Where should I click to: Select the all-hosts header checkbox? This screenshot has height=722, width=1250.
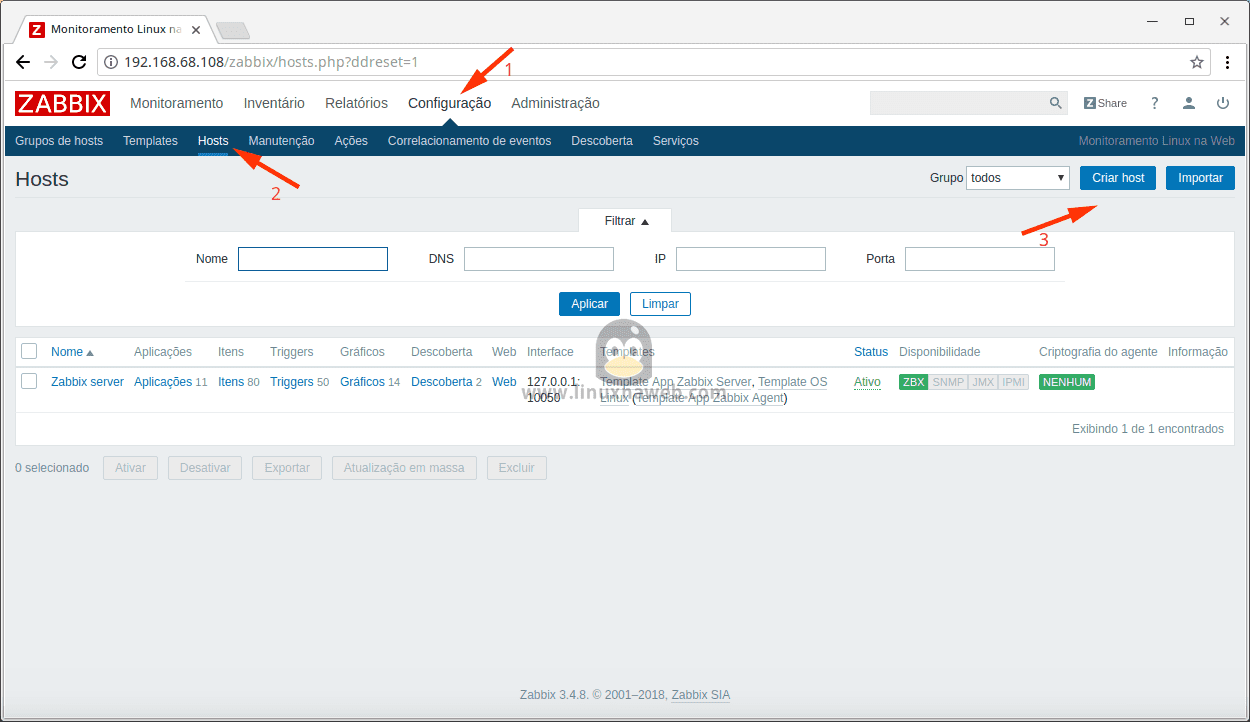tap(29, 351)
